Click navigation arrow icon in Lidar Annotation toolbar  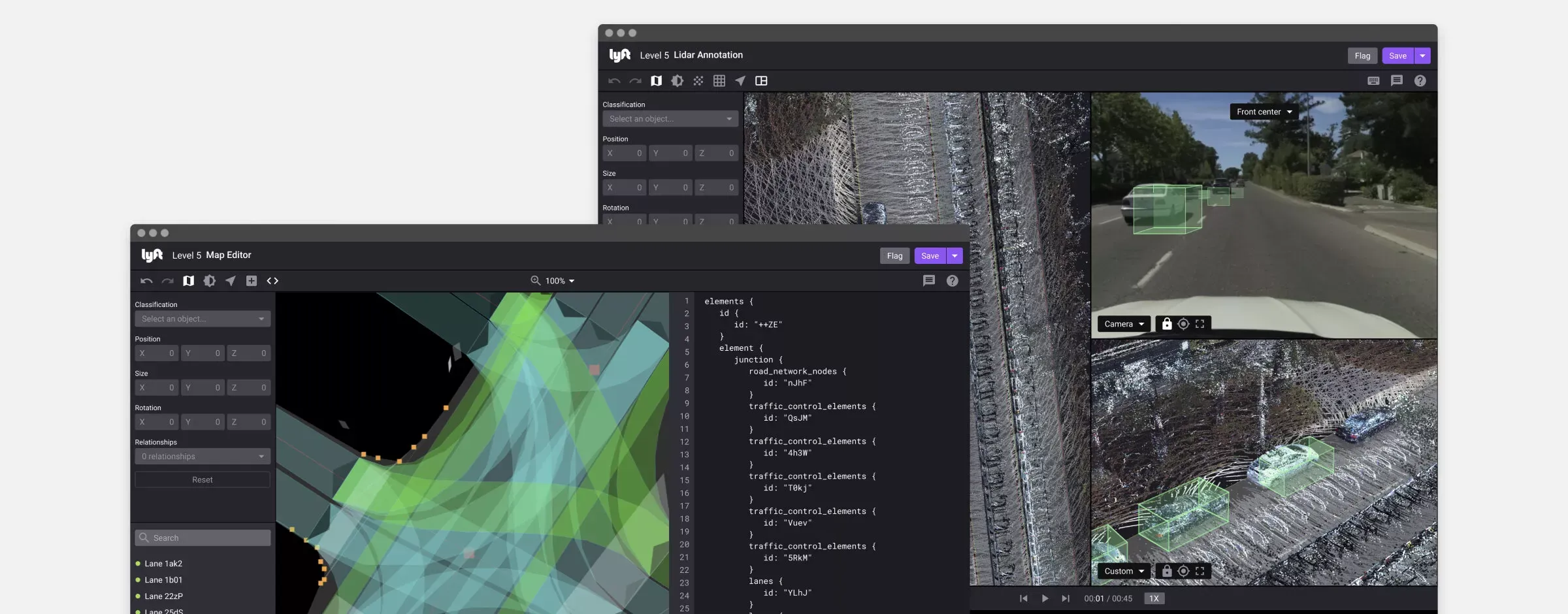click(740, 81)
